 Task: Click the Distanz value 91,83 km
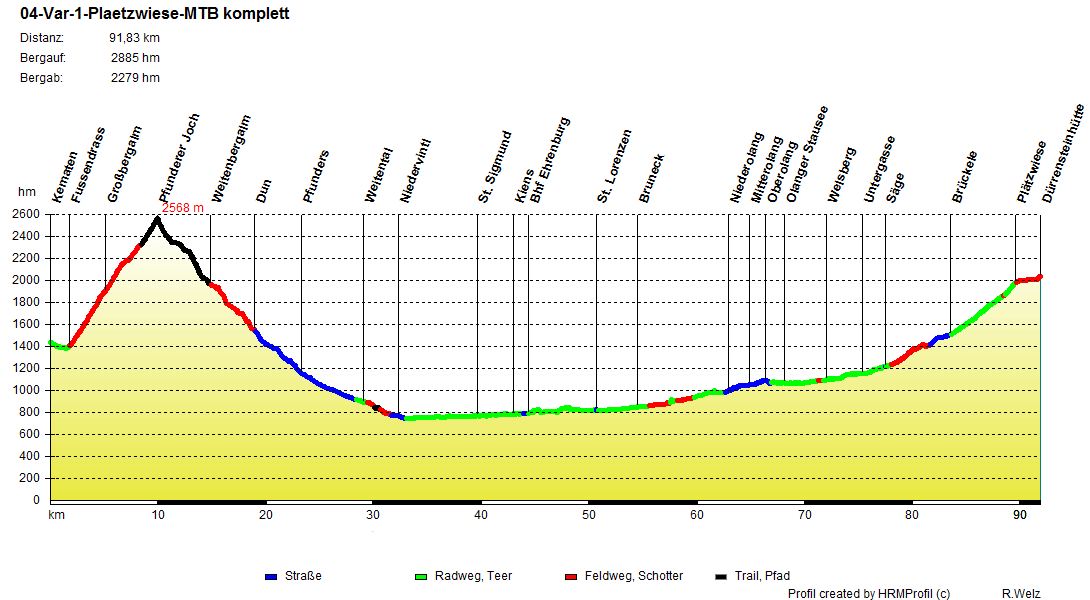tap(134, 38)
